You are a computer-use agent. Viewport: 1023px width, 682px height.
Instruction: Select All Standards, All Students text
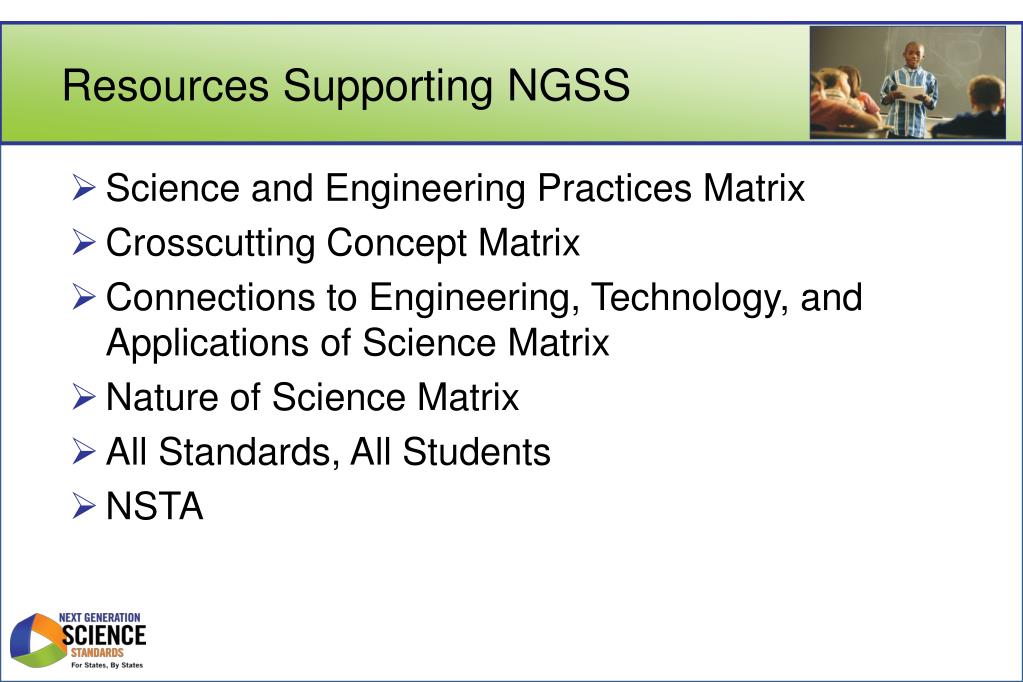coord(328,452)
